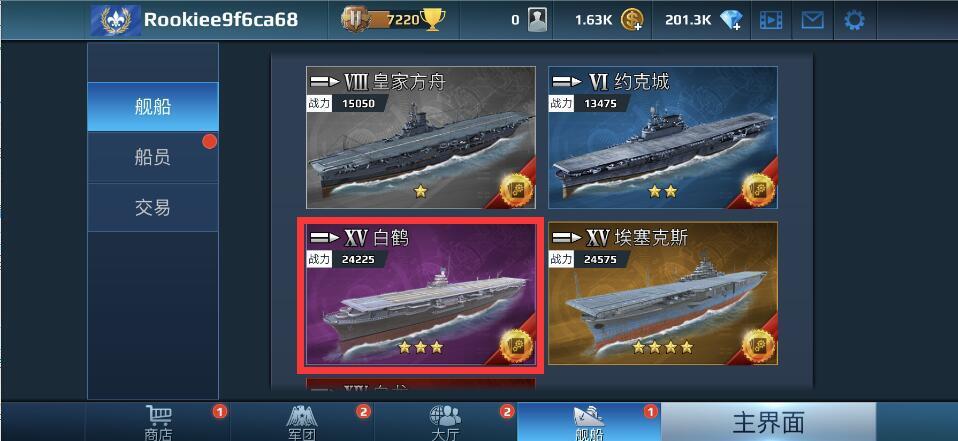Viewport: 958px width, 441px height.
Task: Click the player profile flag avatar
Action: point(115,20)
